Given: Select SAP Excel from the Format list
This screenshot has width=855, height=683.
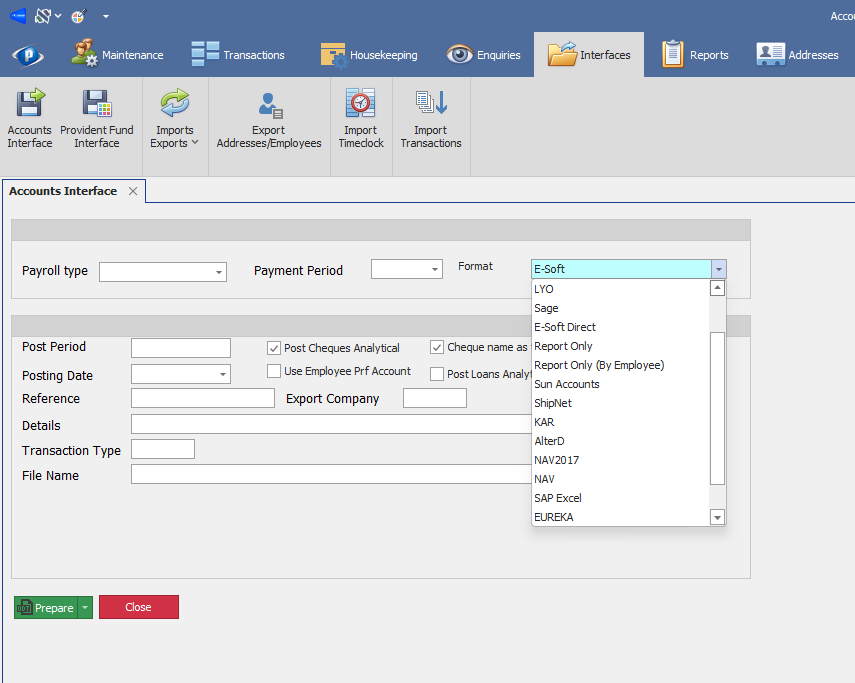Looking at the screenshot, I should tap(621, 498).
